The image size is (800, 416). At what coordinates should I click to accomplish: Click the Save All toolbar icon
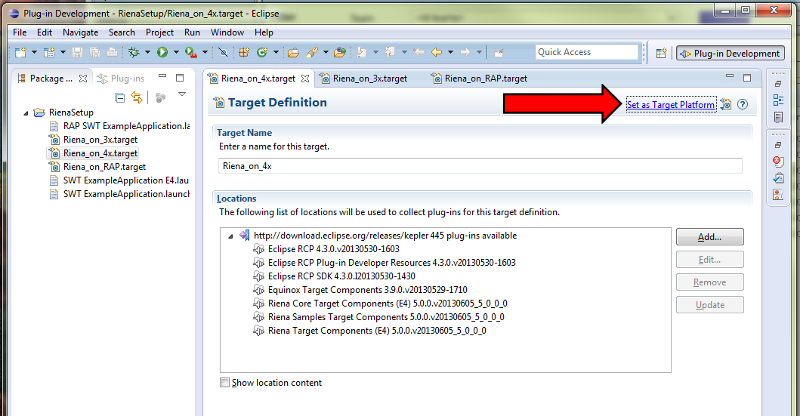pyautogui.click(x=94, y=52)
